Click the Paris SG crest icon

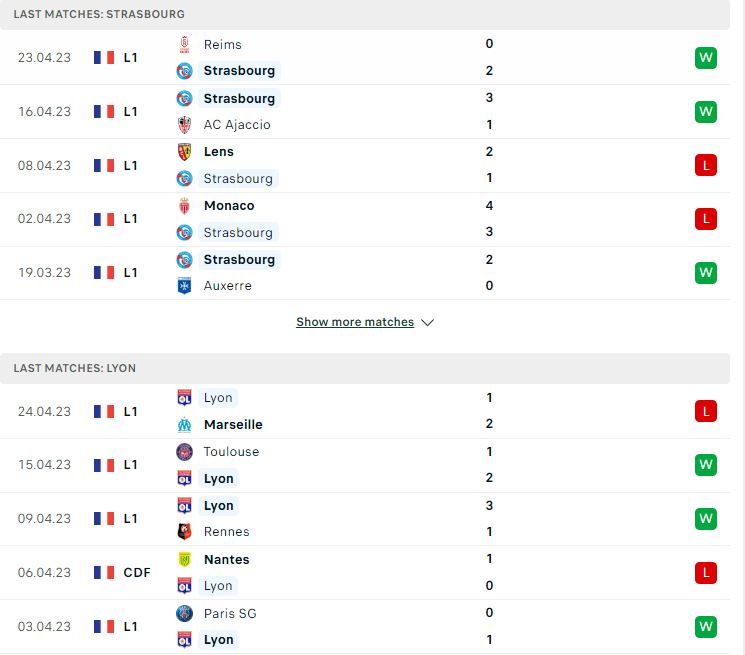tap(184, 613)
